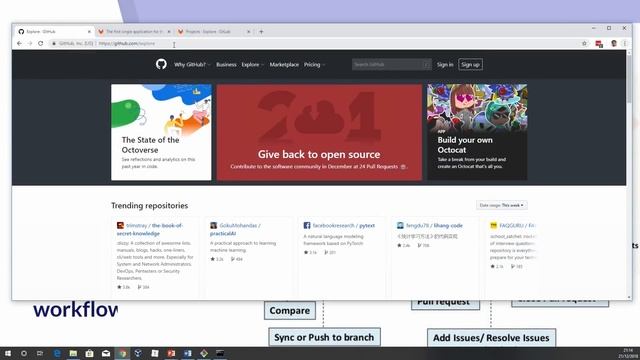This screenshot has height=360, width=640.
Task: Click the browser address bar URL
Action: pyautogui.click(x=127, y=43)
